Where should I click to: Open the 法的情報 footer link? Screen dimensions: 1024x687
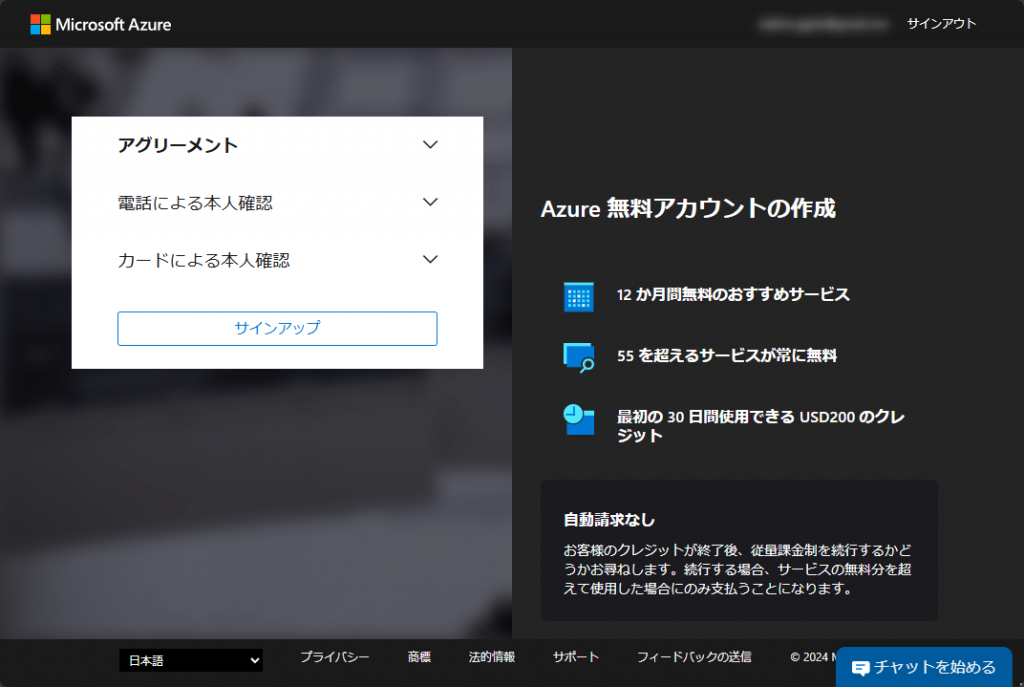click(492, 656)
